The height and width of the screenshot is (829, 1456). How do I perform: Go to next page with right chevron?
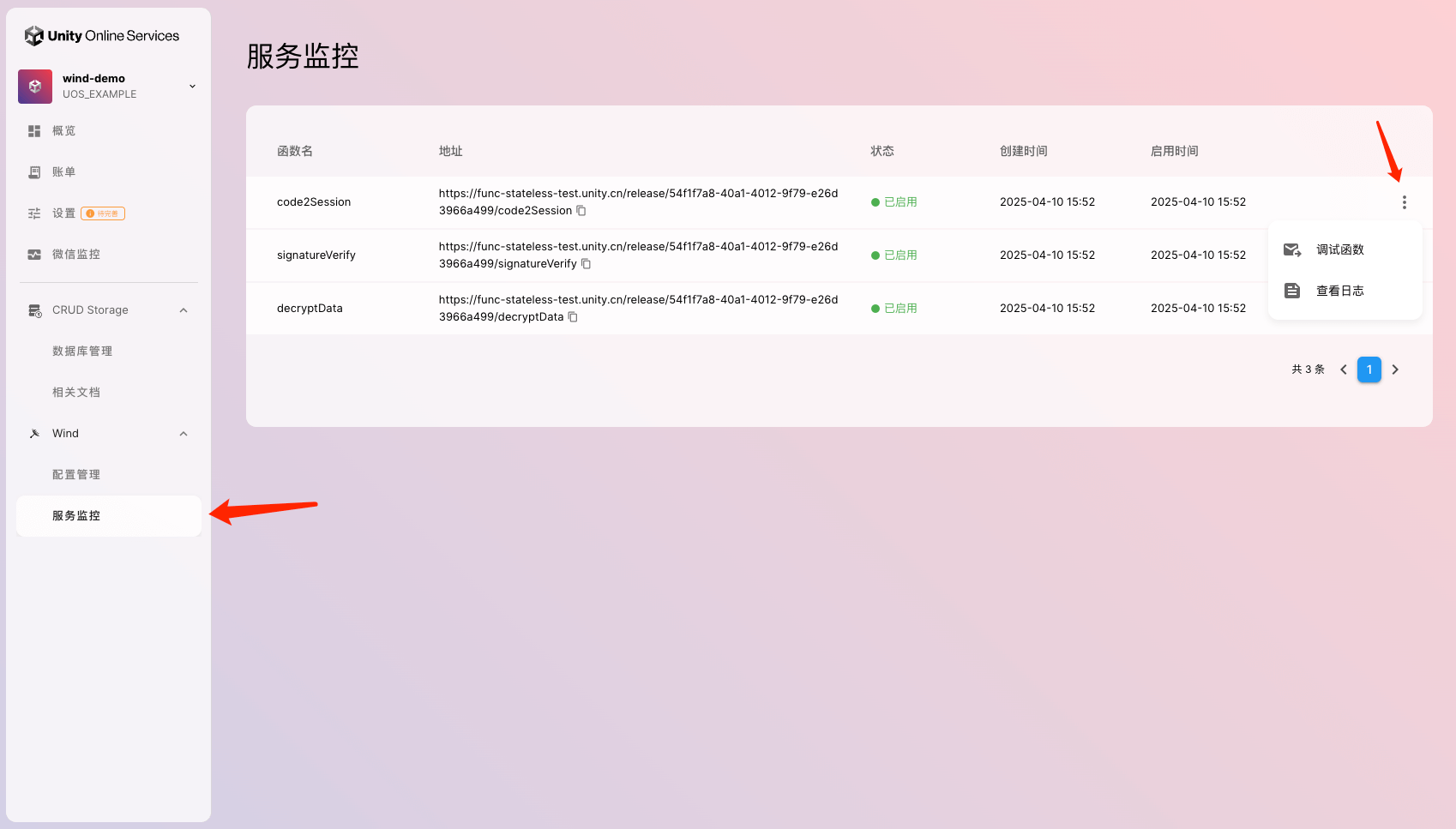[1395, 369]
